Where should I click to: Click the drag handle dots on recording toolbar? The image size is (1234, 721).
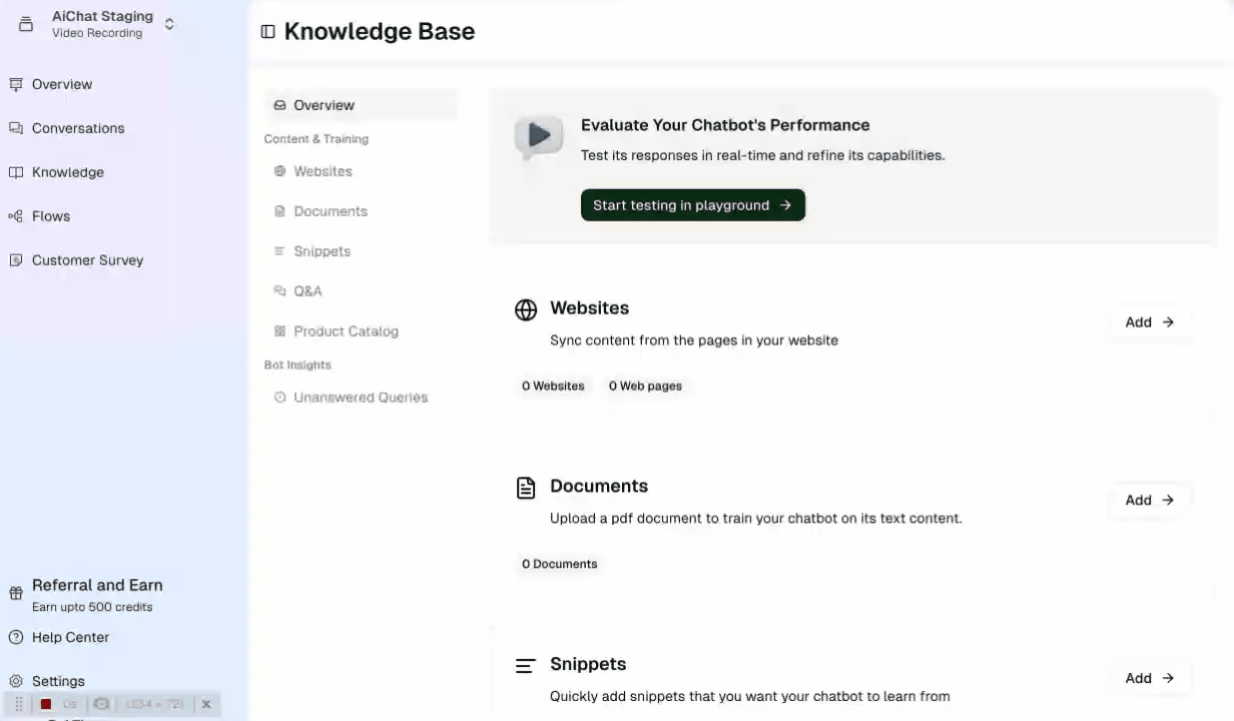(x=19, y=704)
